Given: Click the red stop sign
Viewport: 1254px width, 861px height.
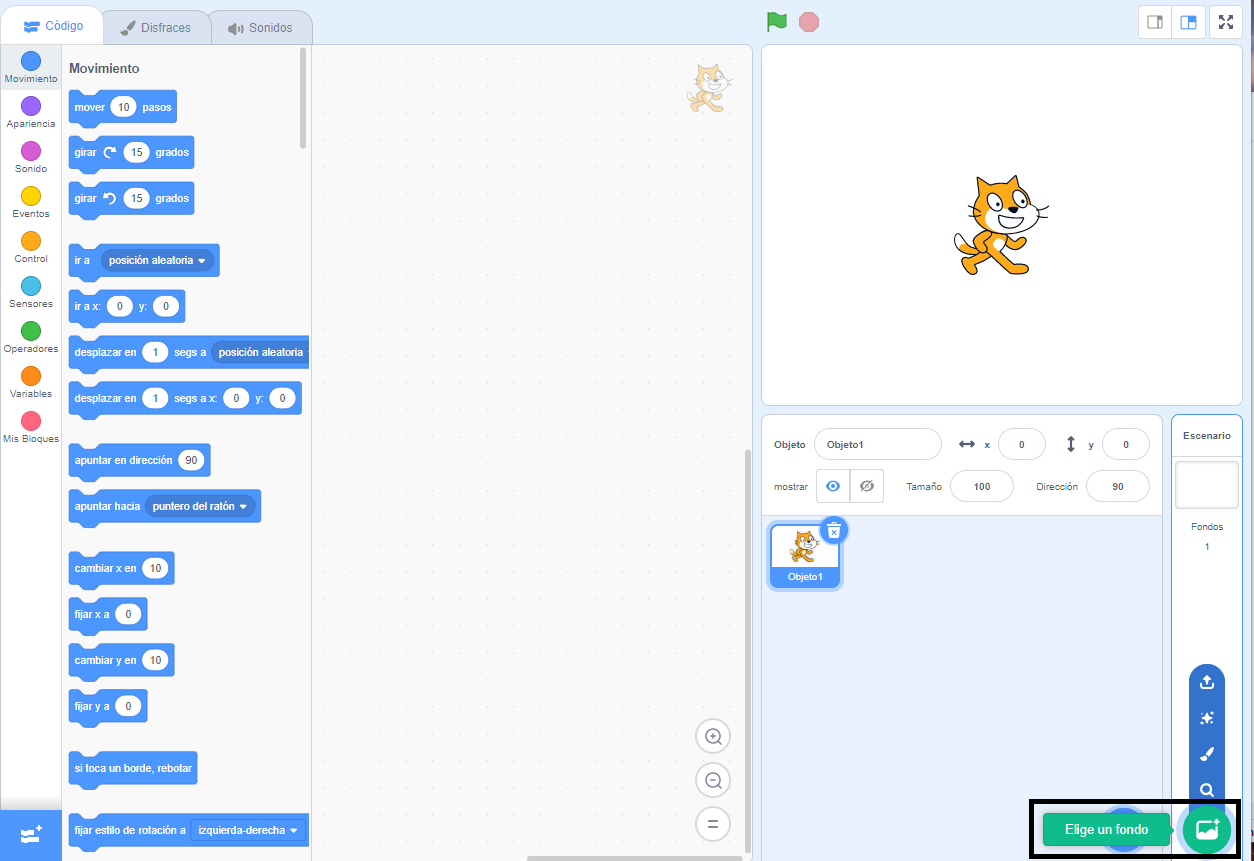Looking at the screenshot, I should point(809,21).
